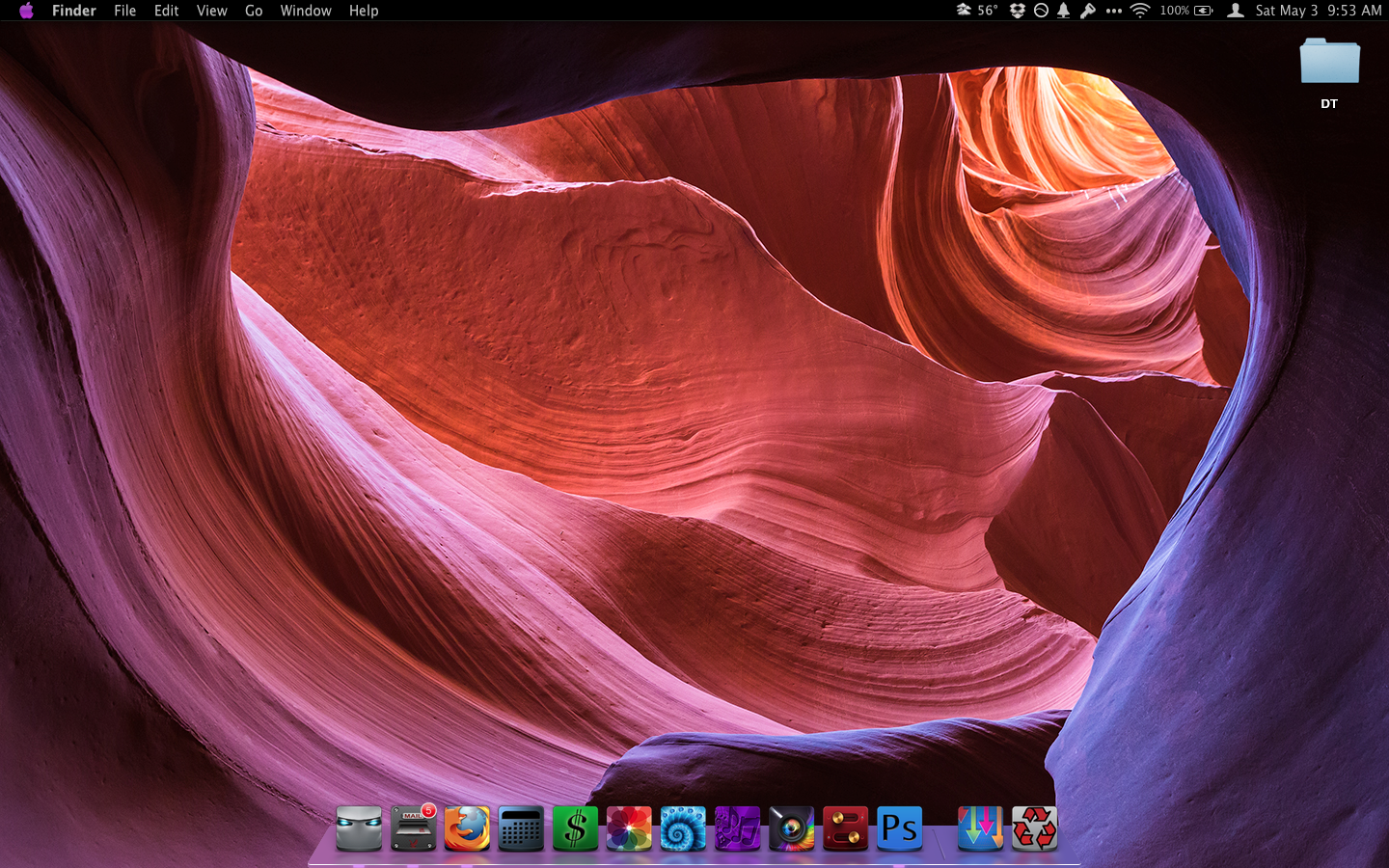This screenshot has height=868, width=1389.
Task: Open the View menu
Action: tap(211, 11)
